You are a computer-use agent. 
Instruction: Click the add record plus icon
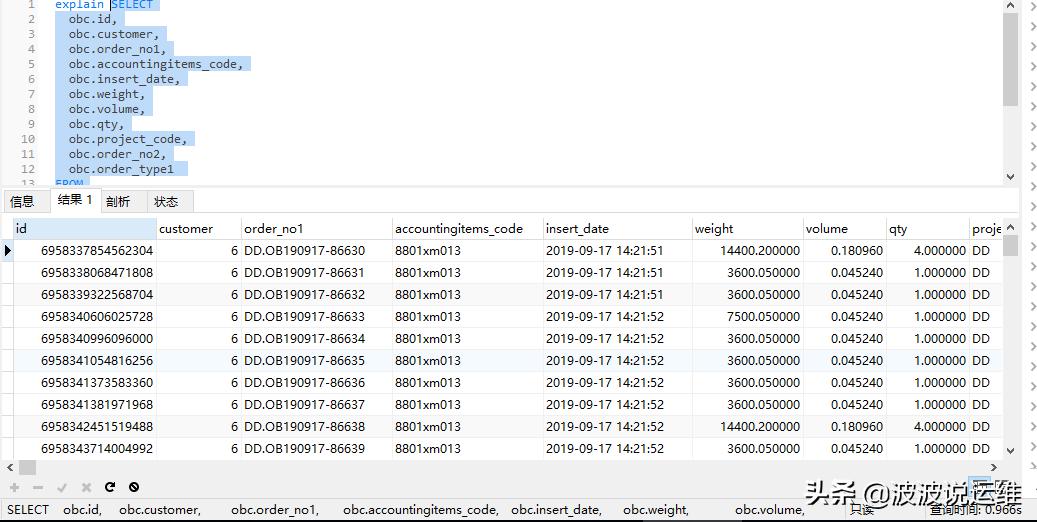(x=14, y=488)
